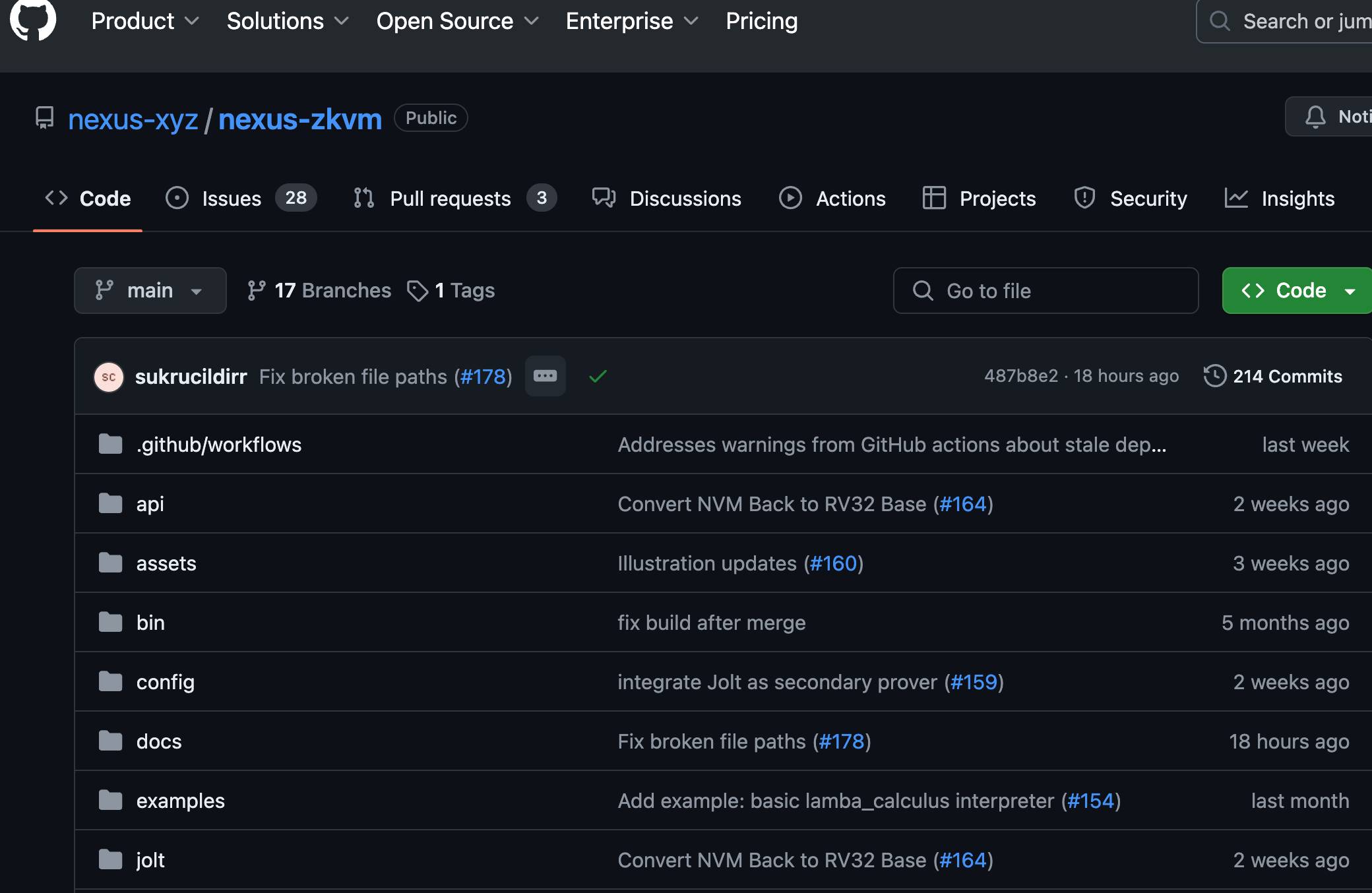This screenshot has height=893, width=1372.
Task: Click the tag icon beside 1 Tags
Action: coord(418,291)
